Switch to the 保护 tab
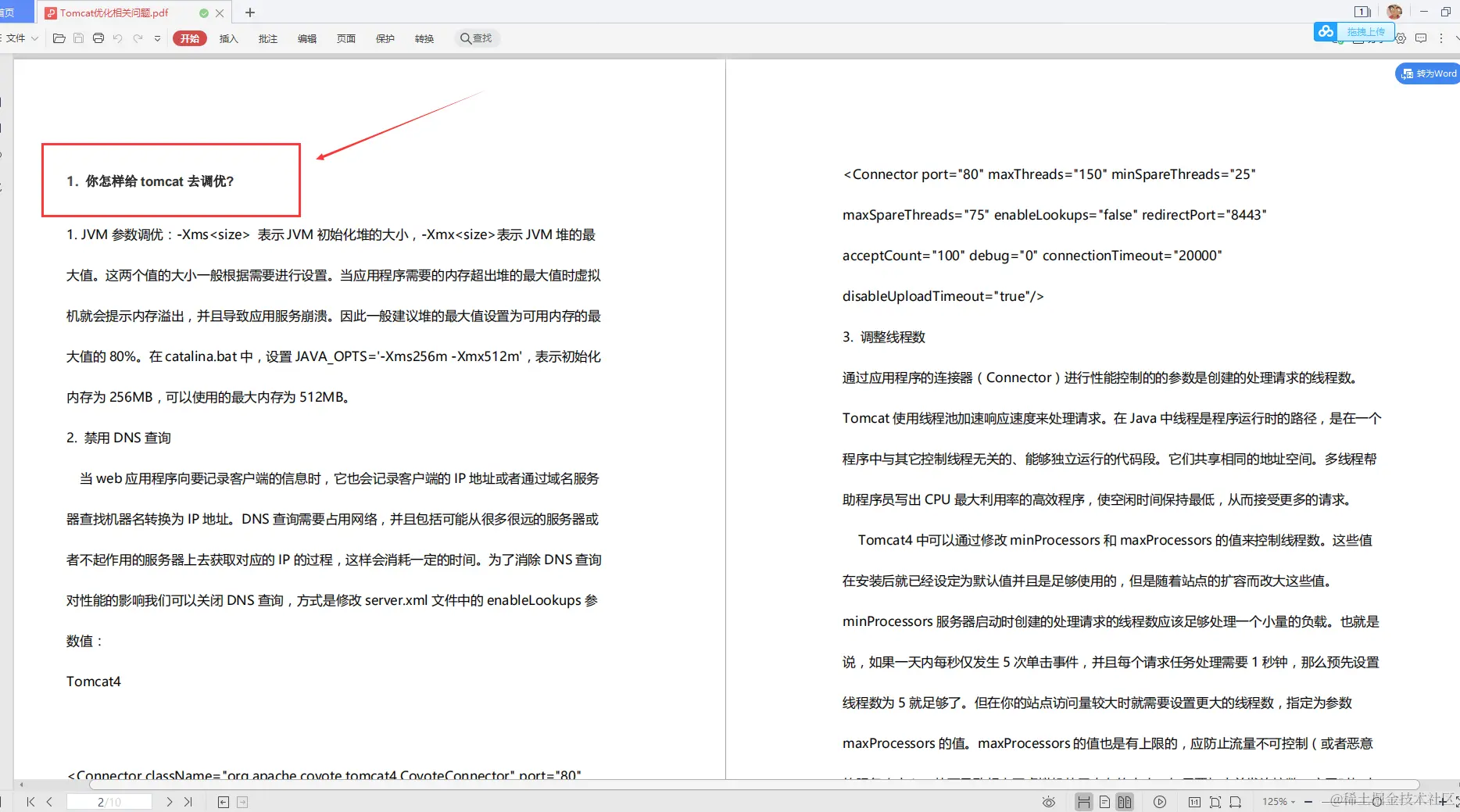Viewport: 1460px width, 812px height. 385,38
